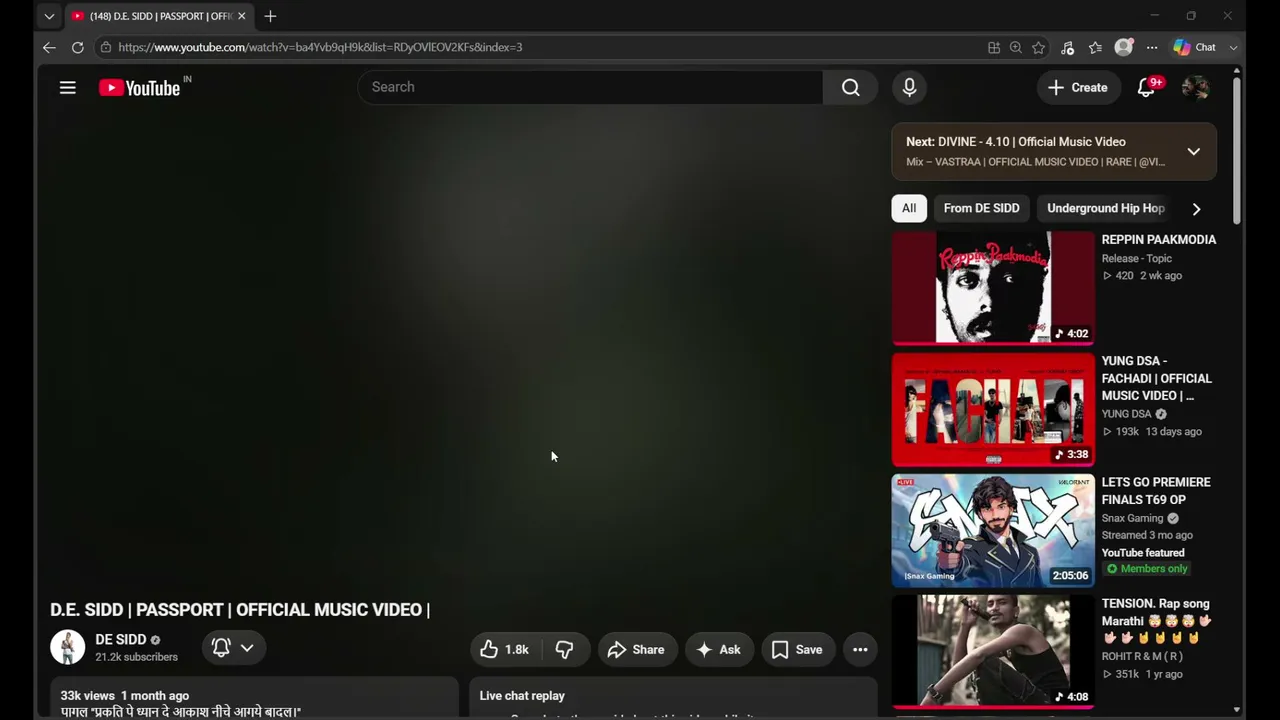Open REPPIN PAAKMODIA video thumbnail
Image resolution: width=1280 pixels, height=720 pixels.
pyautogui.click(x=993, y=288)
